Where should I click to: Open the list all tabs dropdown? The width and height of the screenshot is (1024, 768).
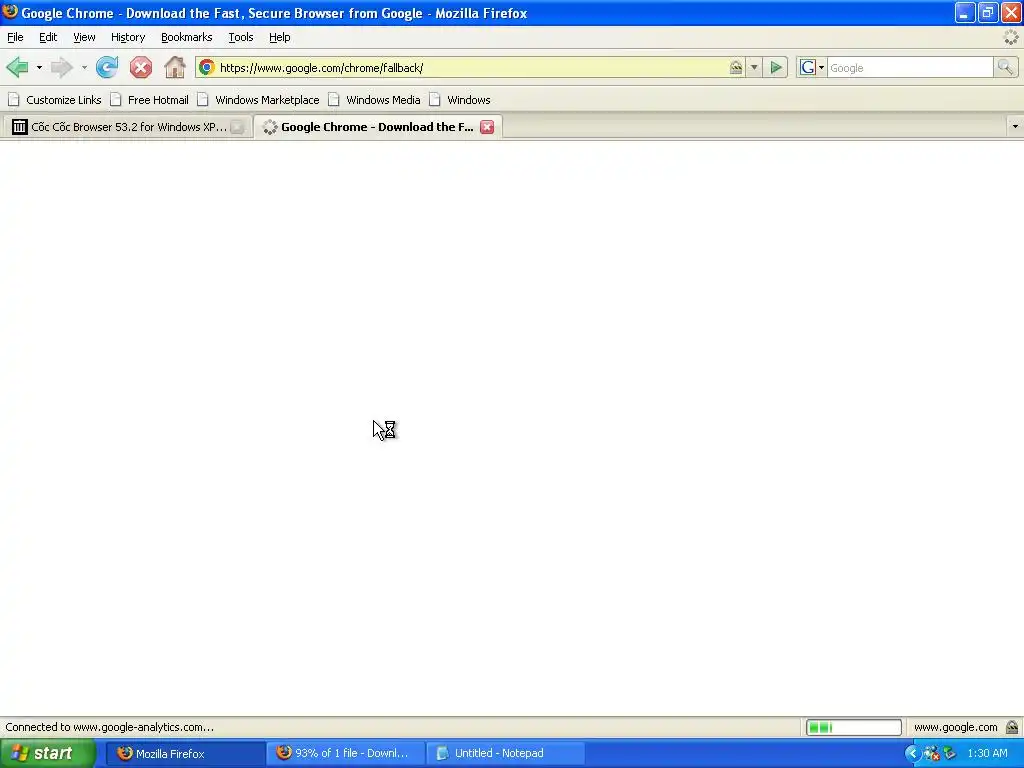[1014, 127]
